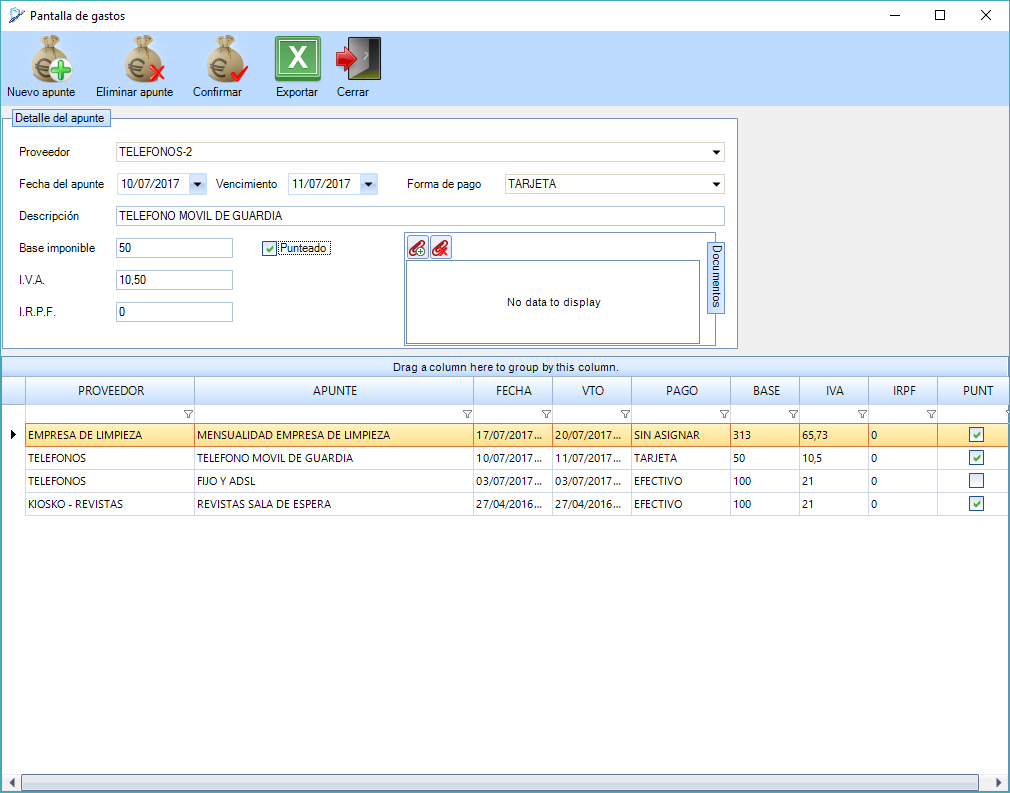Click the 313 base amount cell
Image resolution: width=1010 pixels, height=793 pixels.
click(765, 435)
